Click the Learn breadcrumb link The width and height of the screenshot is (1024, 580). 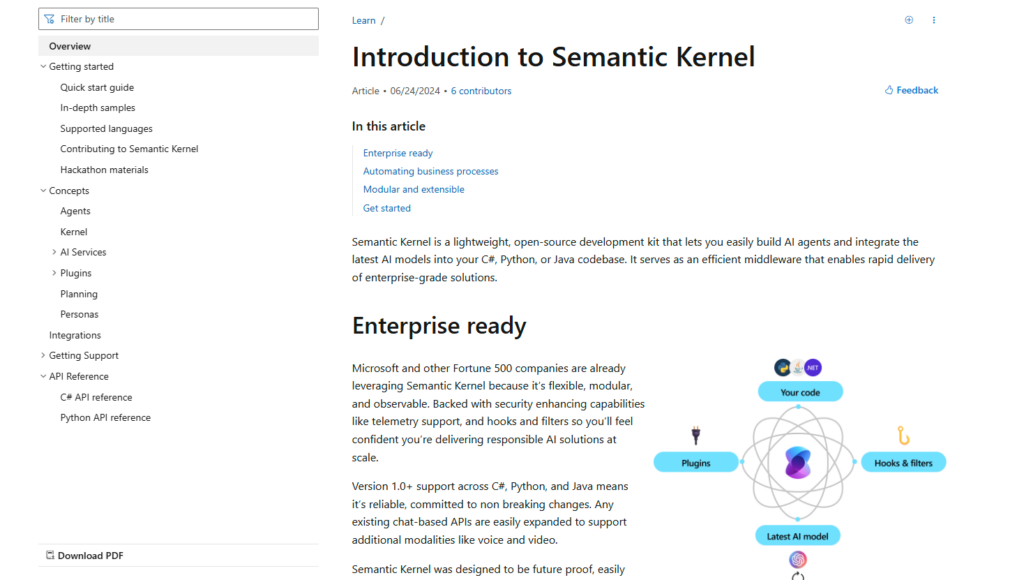(364, 20)
